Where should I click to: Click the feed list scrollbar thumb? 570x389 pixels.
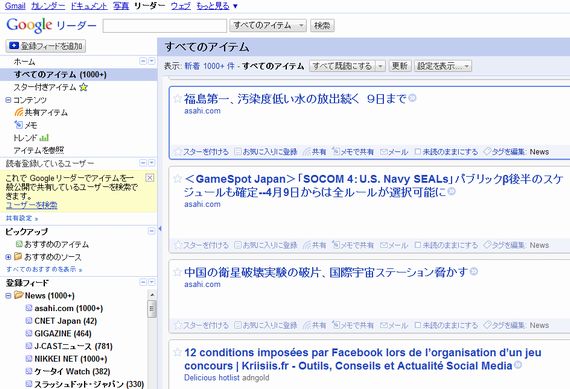point(152,309)
